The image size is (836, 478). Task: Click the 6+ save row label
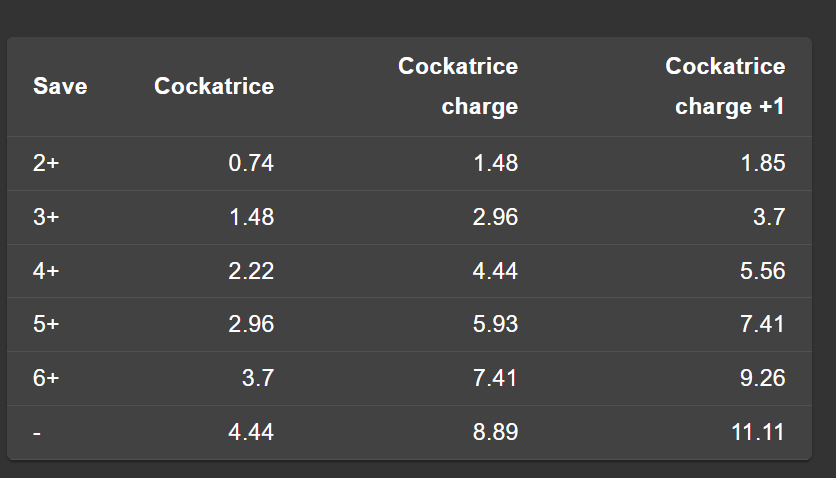point(46,378)
